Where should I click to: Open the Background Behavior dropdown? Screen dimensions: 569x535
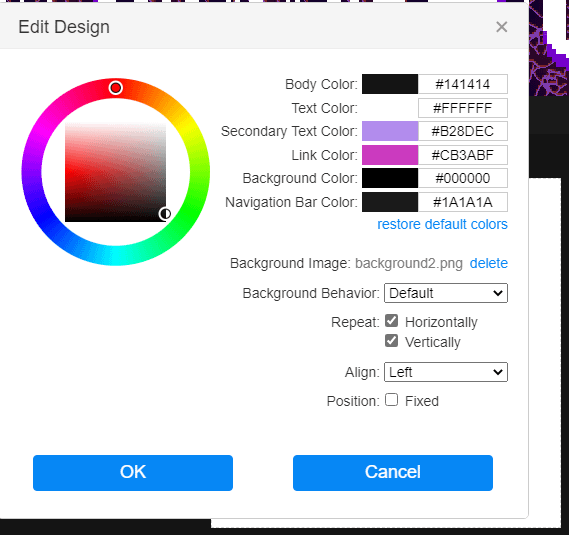pyautogui.click(x=446, y=293)
